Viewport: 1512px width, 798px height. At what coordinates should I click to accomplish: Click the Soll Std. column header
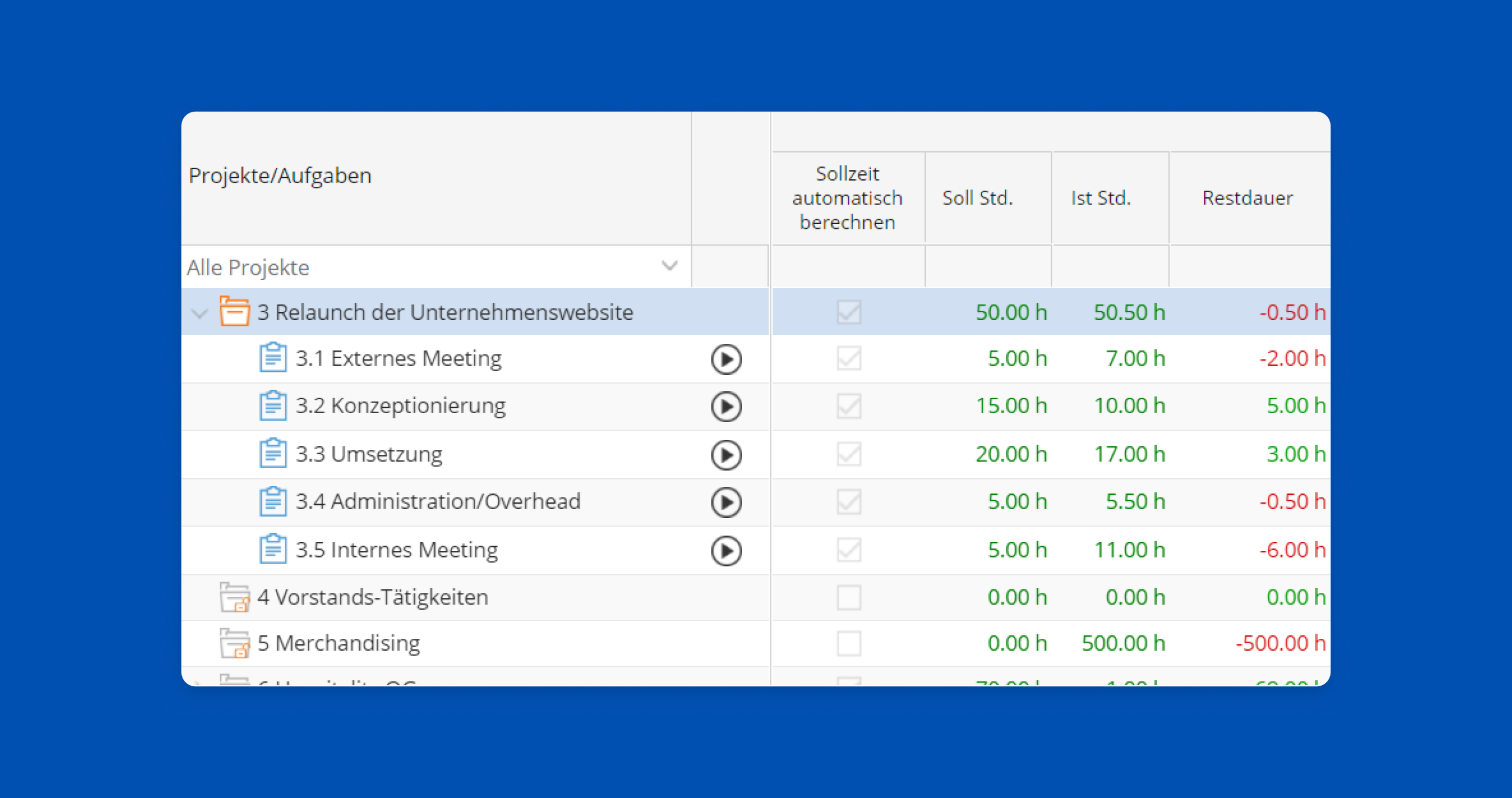click(977, 198)
